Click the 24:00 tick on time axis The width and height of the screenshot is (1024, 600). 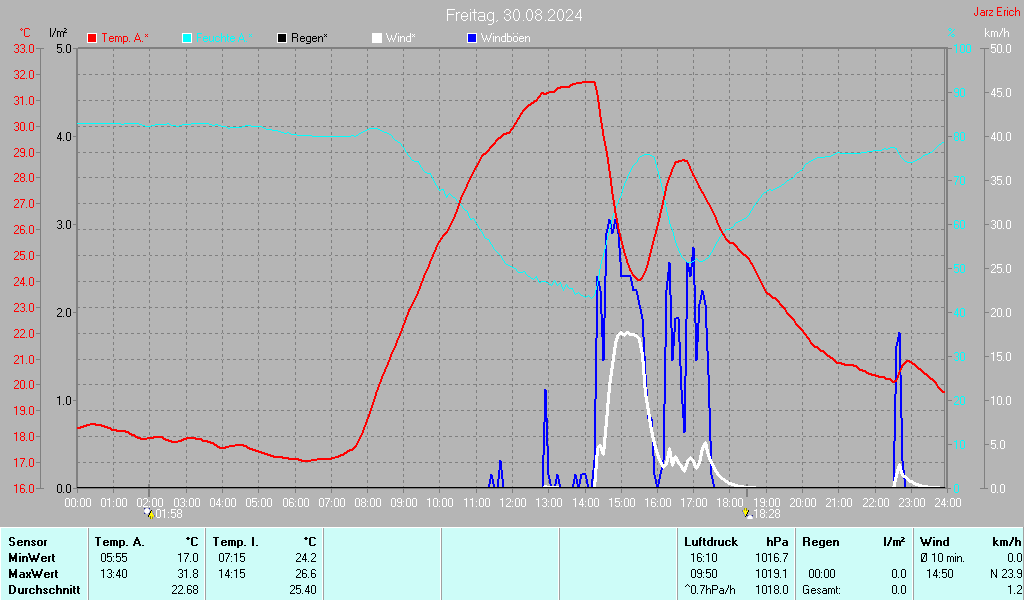(x=947, y=502)
